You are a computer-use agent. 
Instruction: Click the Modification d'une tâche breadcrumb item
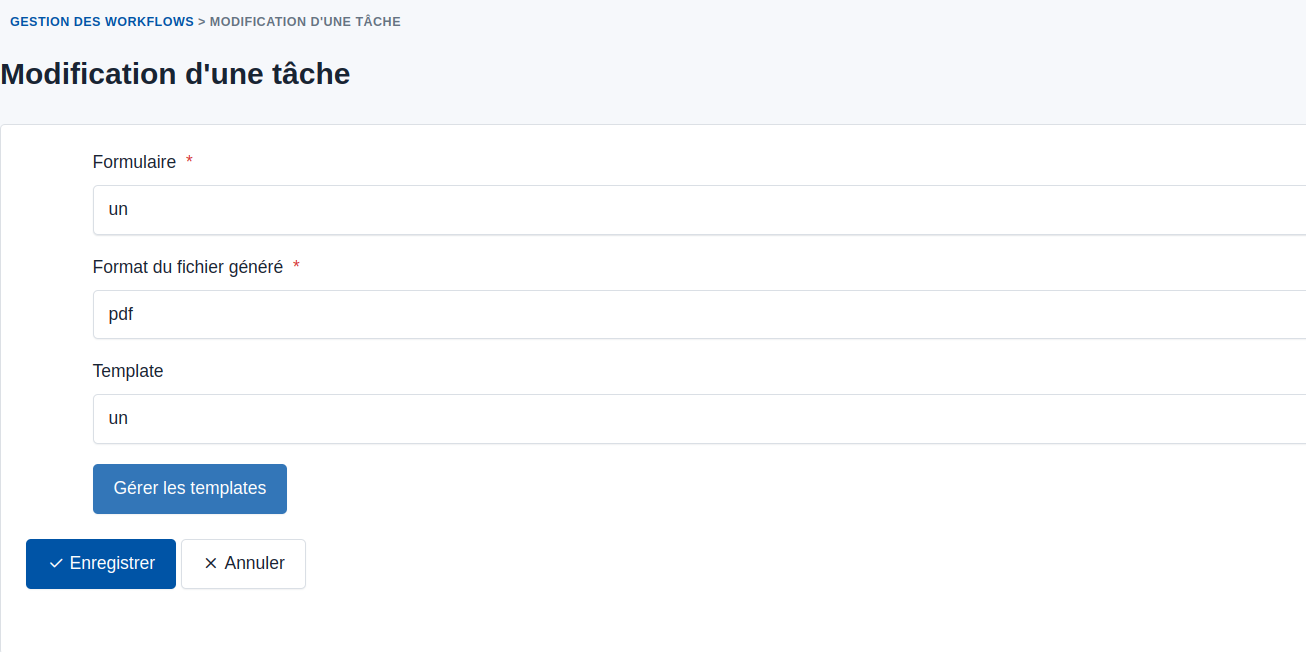tap(305, 22)
